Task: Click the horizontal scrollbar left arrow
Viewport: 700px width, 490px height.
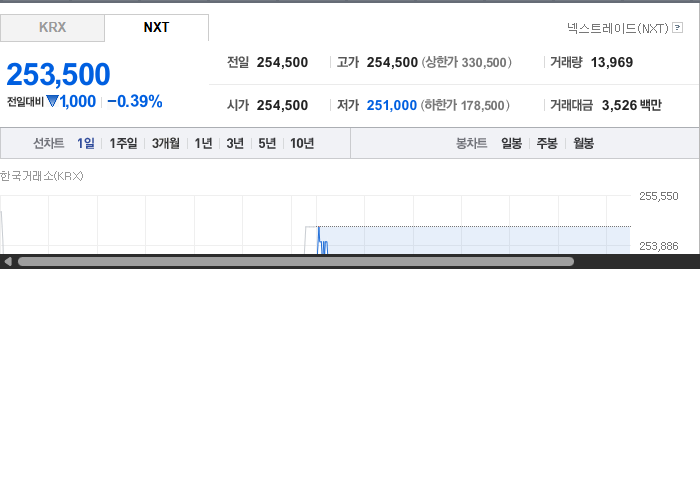Action: [8, 262]
